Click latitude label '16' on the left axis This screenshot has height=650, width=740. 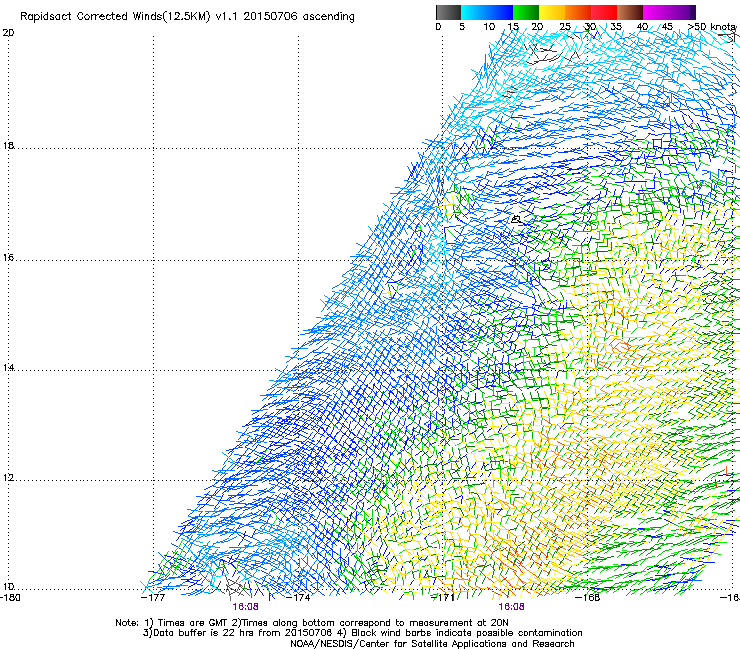point(8,257)
